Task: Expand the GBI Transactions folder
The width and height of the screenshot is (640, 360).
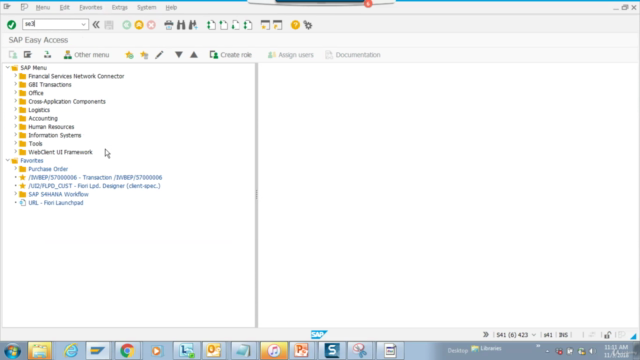Action: pos(16,84)
